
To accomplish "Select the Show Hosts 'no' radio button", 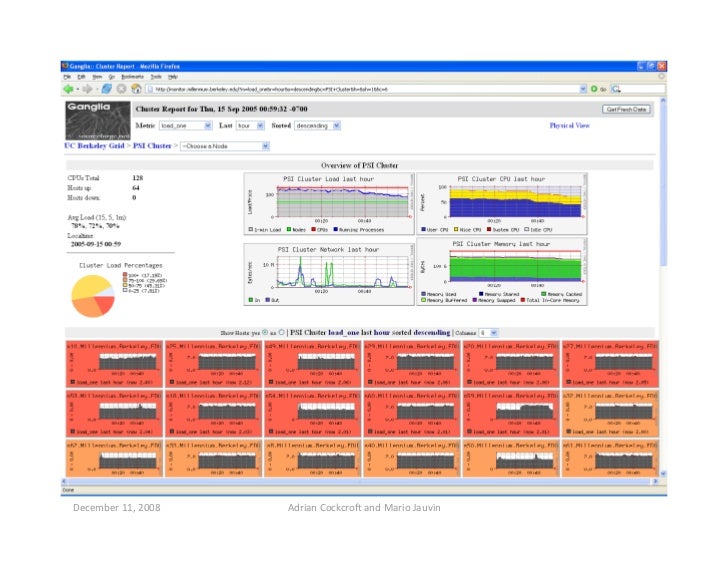I will point(281,332).
